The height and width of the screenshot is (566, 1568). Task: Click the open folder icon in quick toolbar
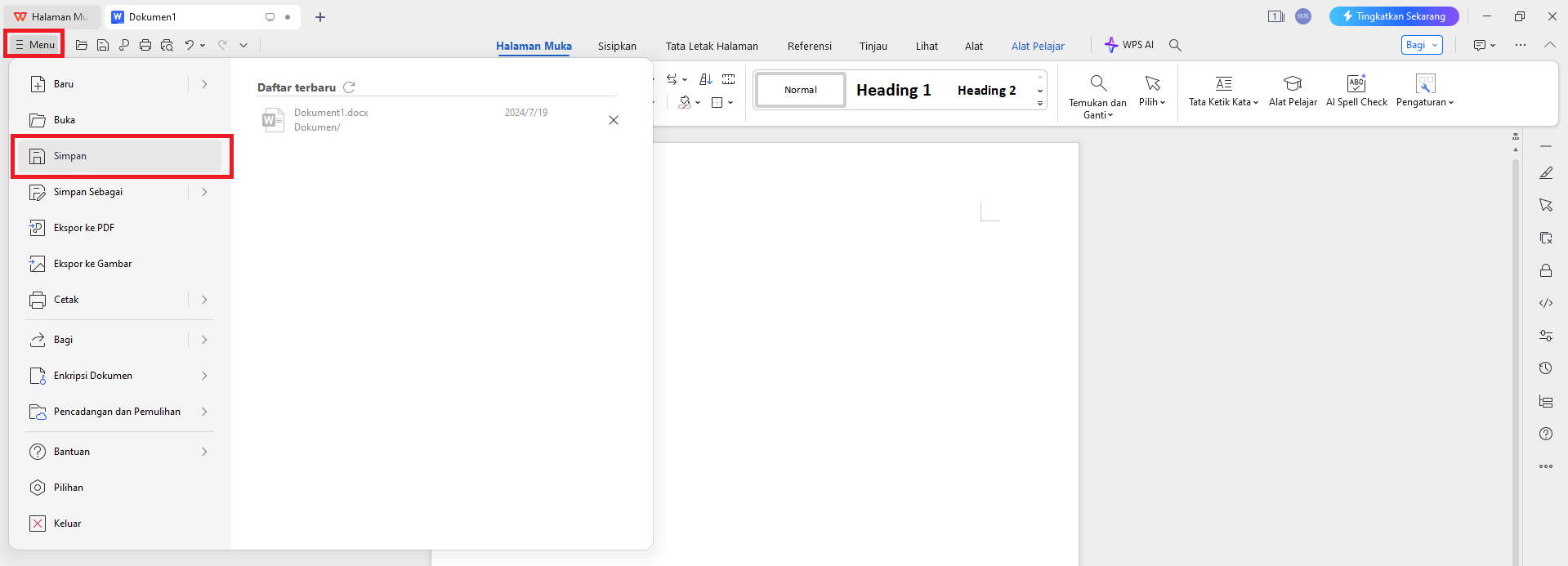pyautogui.click(x=82, y=45)
